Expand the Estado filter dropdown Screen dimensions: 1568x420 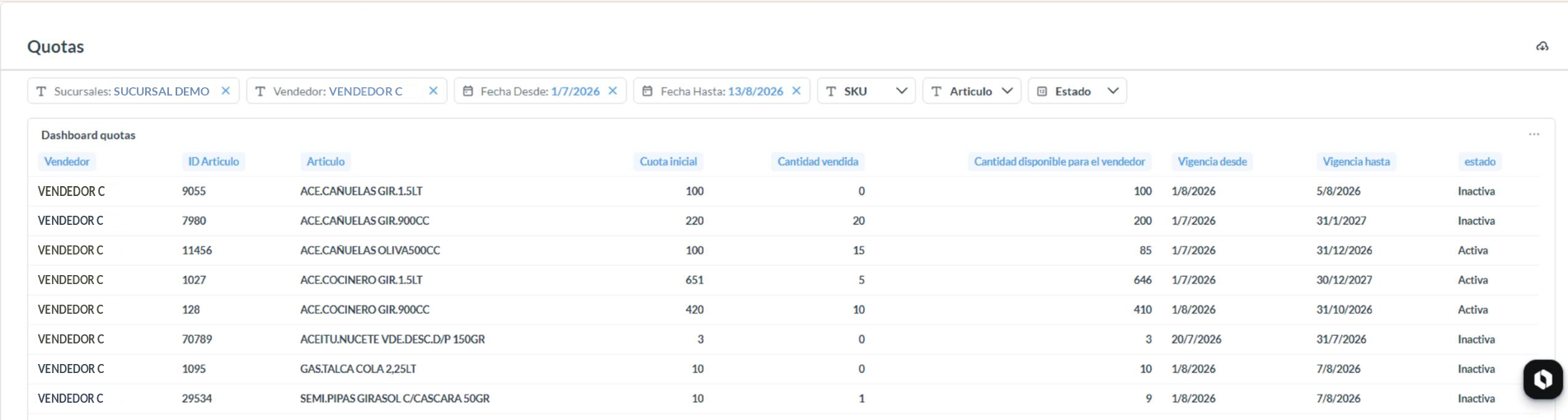(1113, 91)
